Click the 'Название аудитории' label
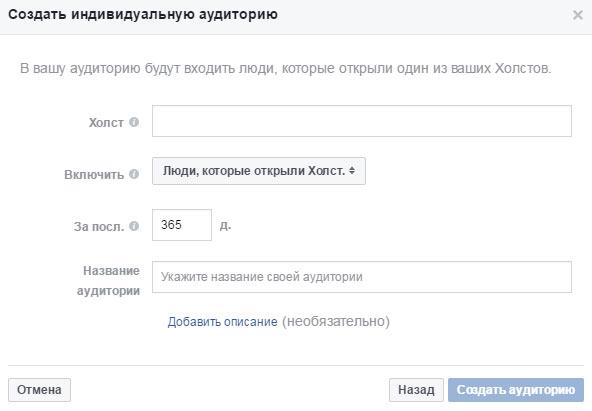Viewport: 592px width, 411px height. (x=108, y=281)
